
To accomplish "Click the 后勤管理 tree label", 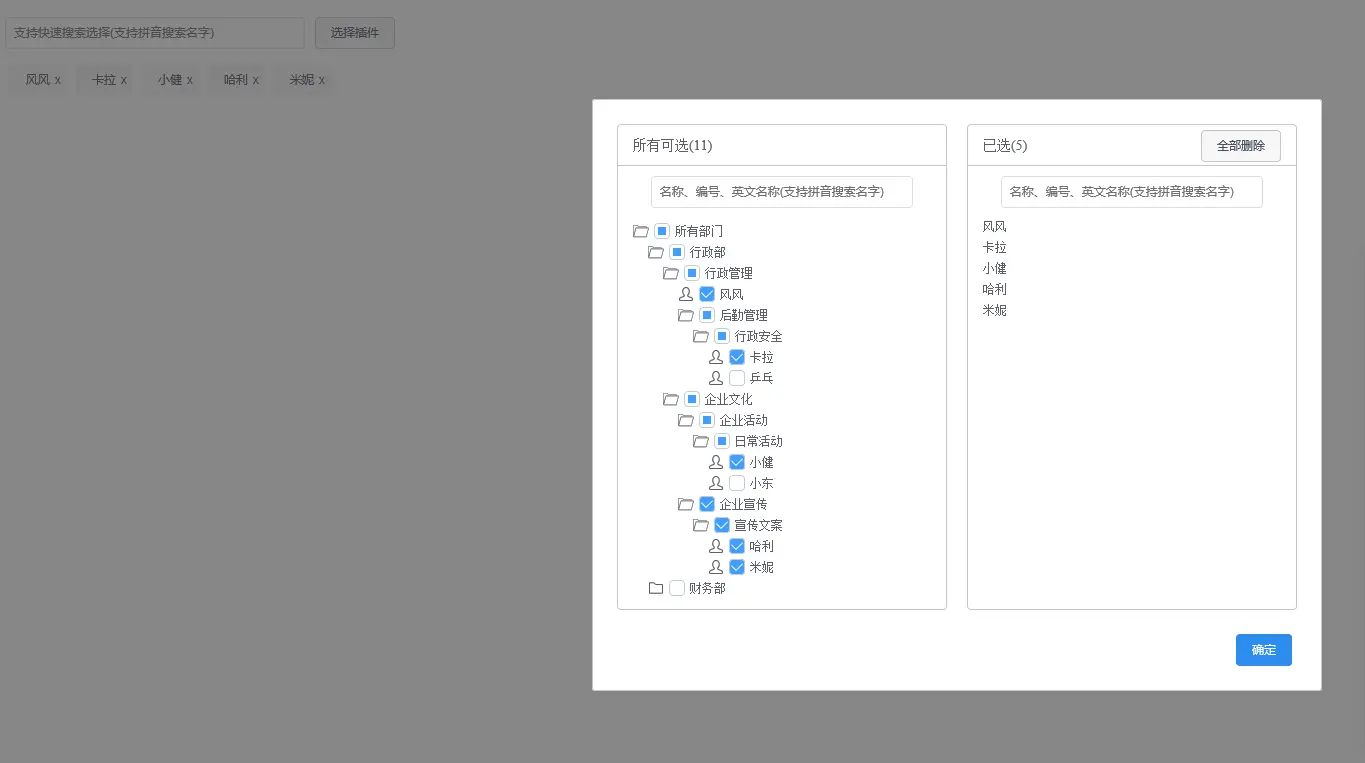I will pos(744,315).
